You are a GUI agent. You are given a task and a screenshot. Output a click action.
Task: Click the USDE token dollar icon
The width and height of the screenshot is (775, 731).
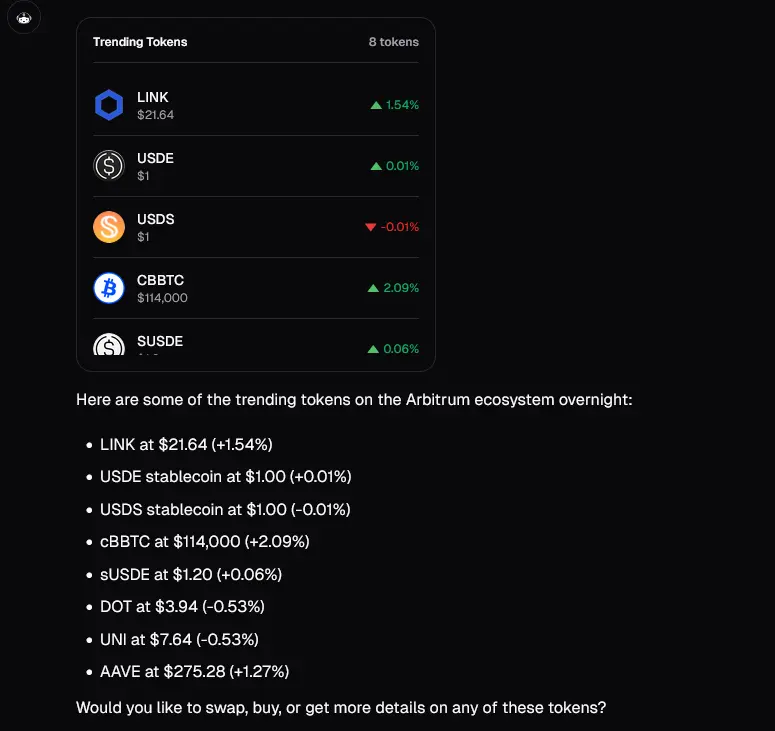(109, 166)
